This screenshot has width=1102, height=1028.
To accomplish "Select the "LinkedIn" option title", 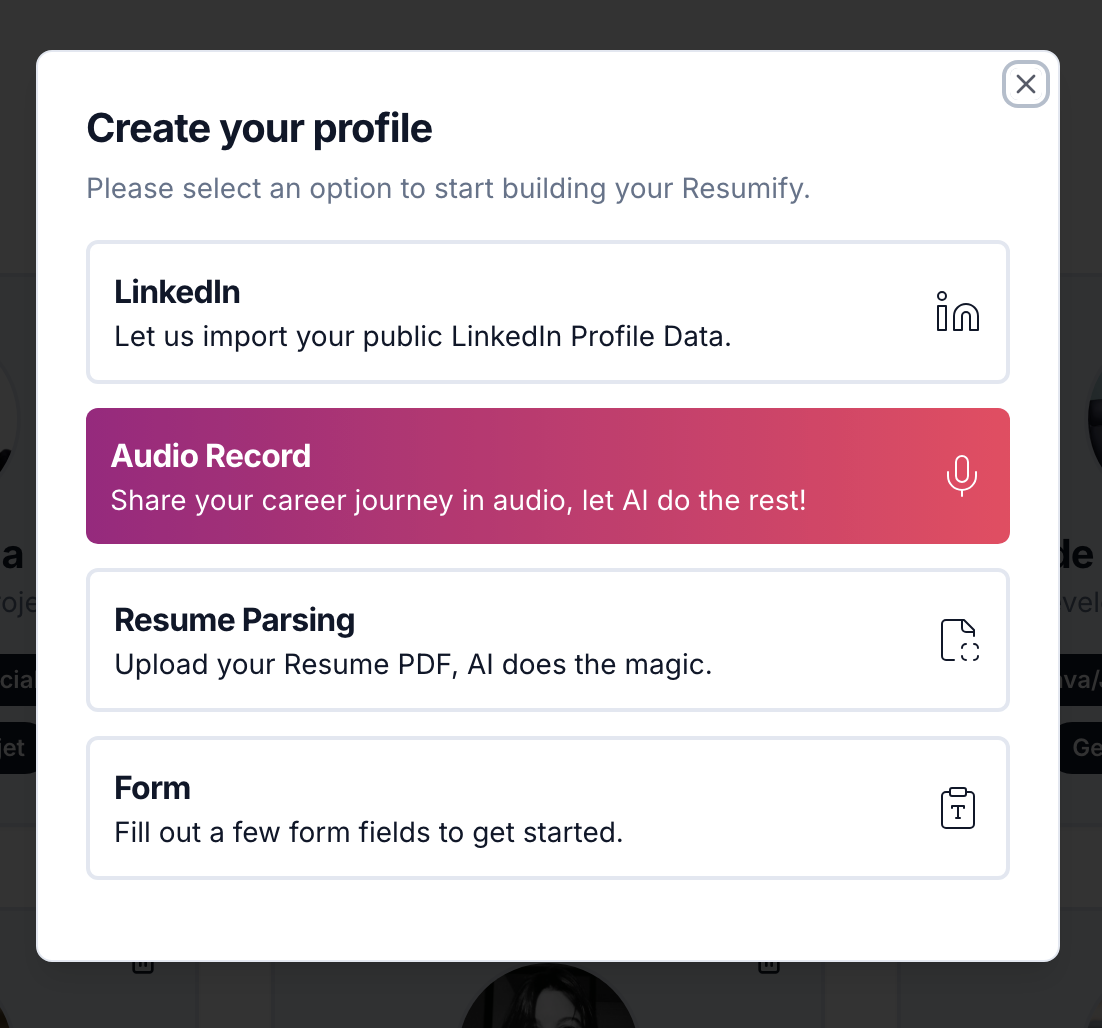I will [177, 292].
